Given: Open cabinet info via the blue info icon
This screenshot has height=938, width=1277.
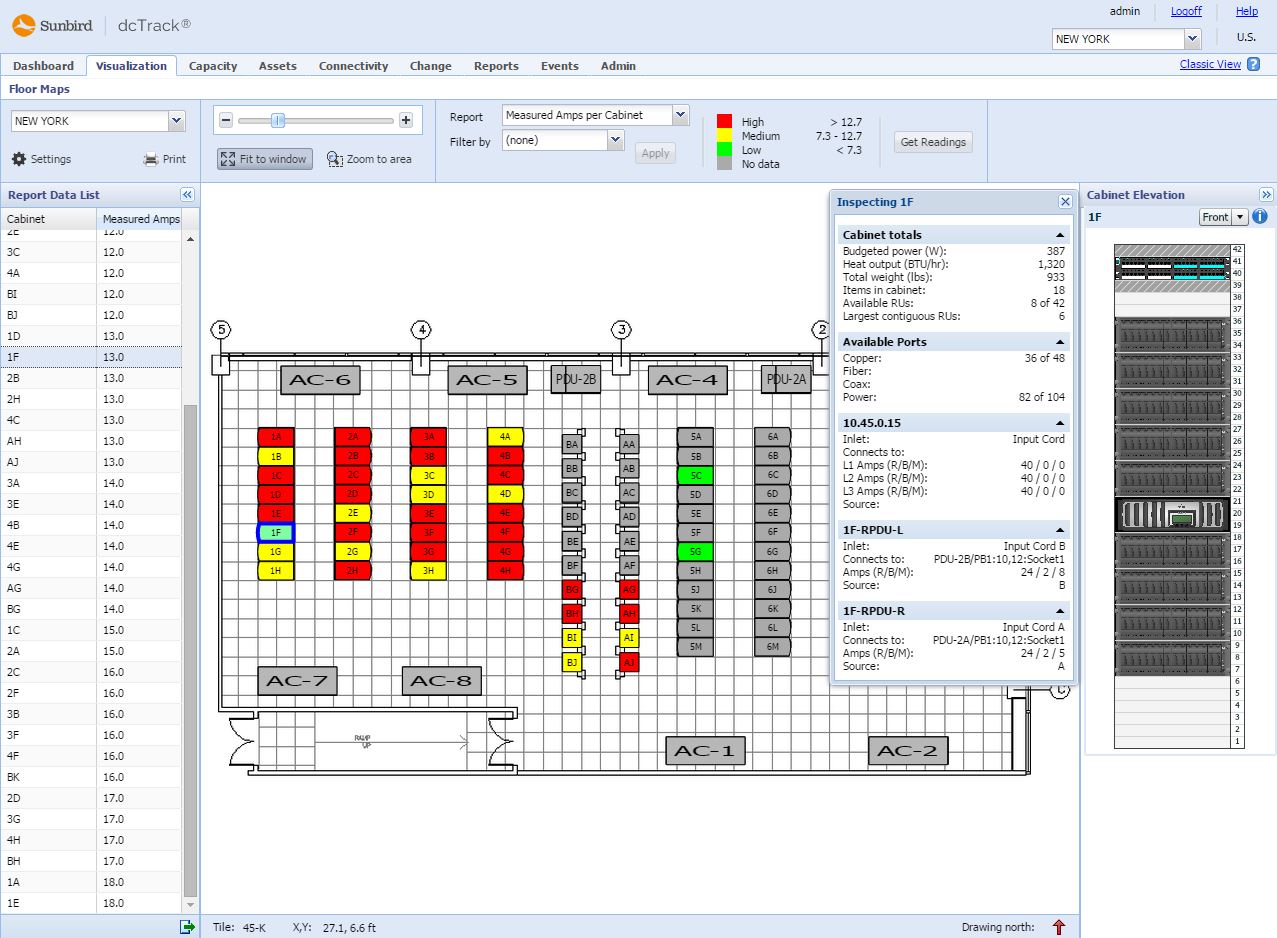Looking at the screenshot, I should pyautogui.click(x=1260, y=216).
